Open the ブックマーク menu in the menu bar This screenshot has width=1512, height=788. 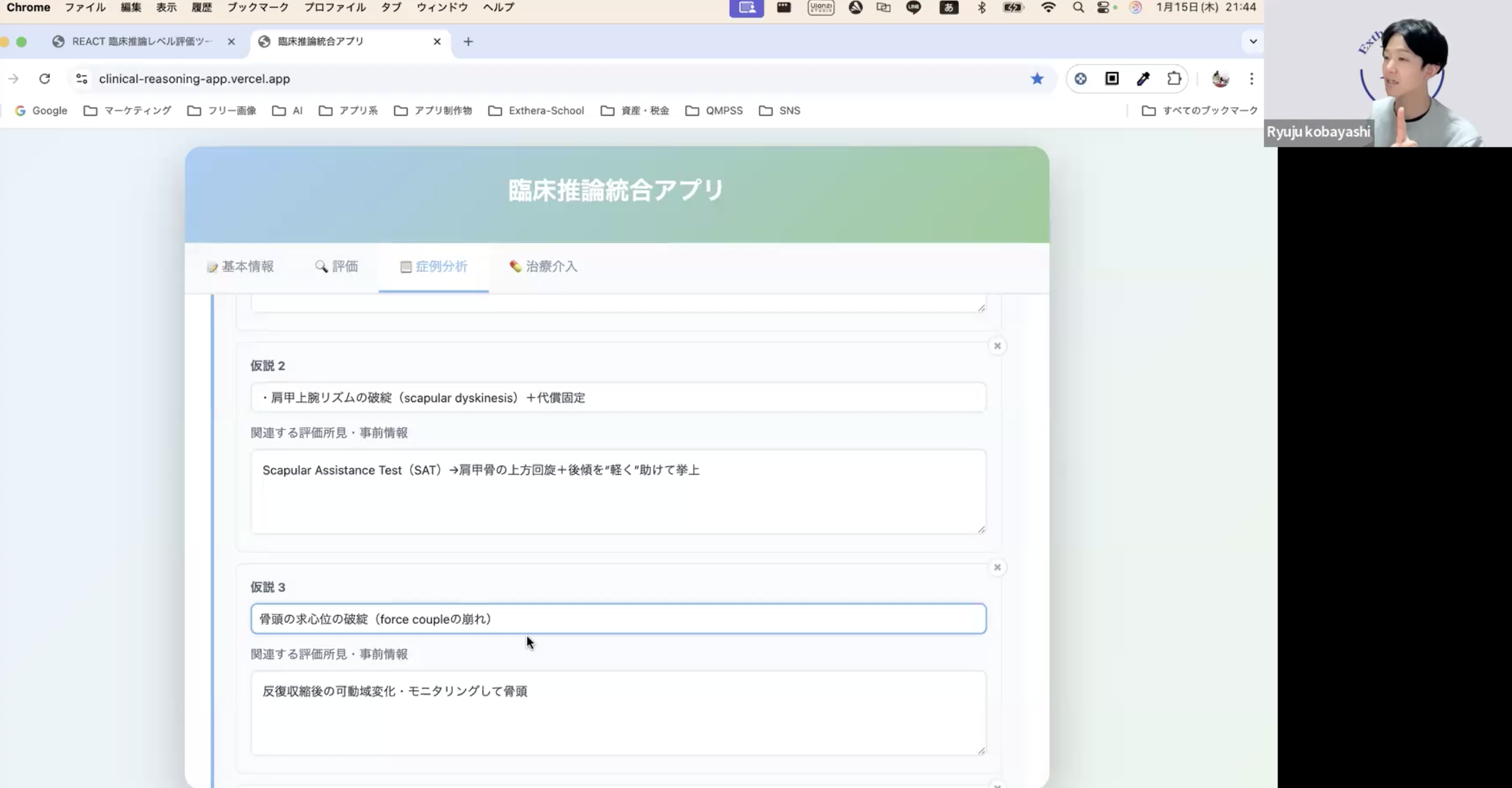258,8
